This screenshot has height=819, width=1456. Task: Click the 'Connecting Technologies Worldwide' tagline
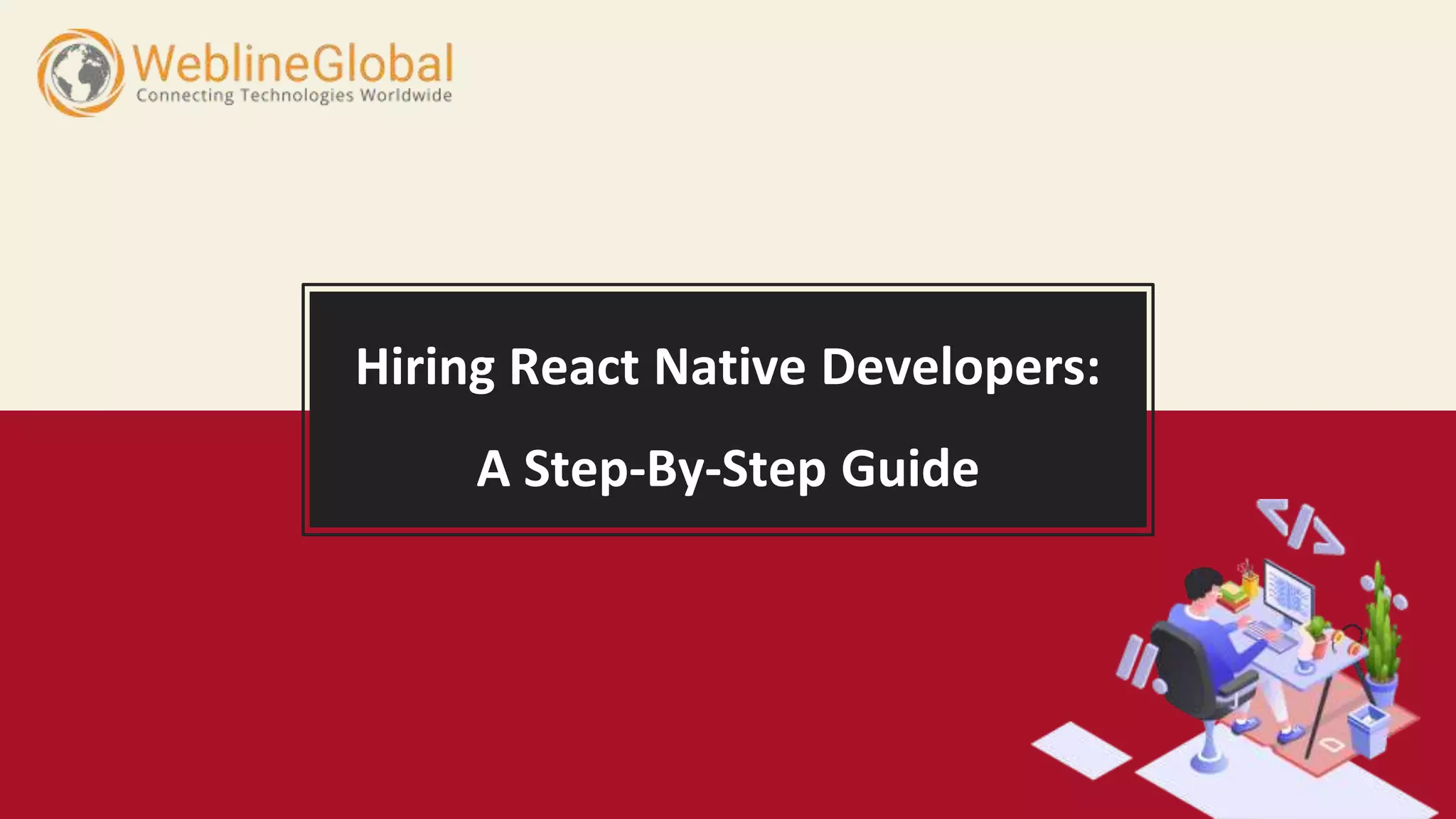coord(294,95)
